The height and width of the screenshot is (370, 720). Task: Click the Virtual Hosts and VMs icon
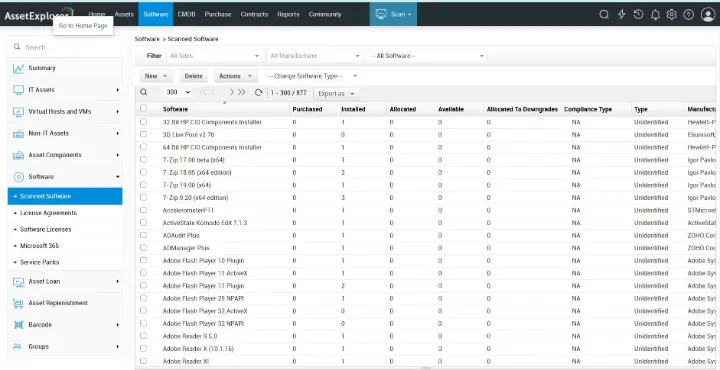tap(18, 112)
